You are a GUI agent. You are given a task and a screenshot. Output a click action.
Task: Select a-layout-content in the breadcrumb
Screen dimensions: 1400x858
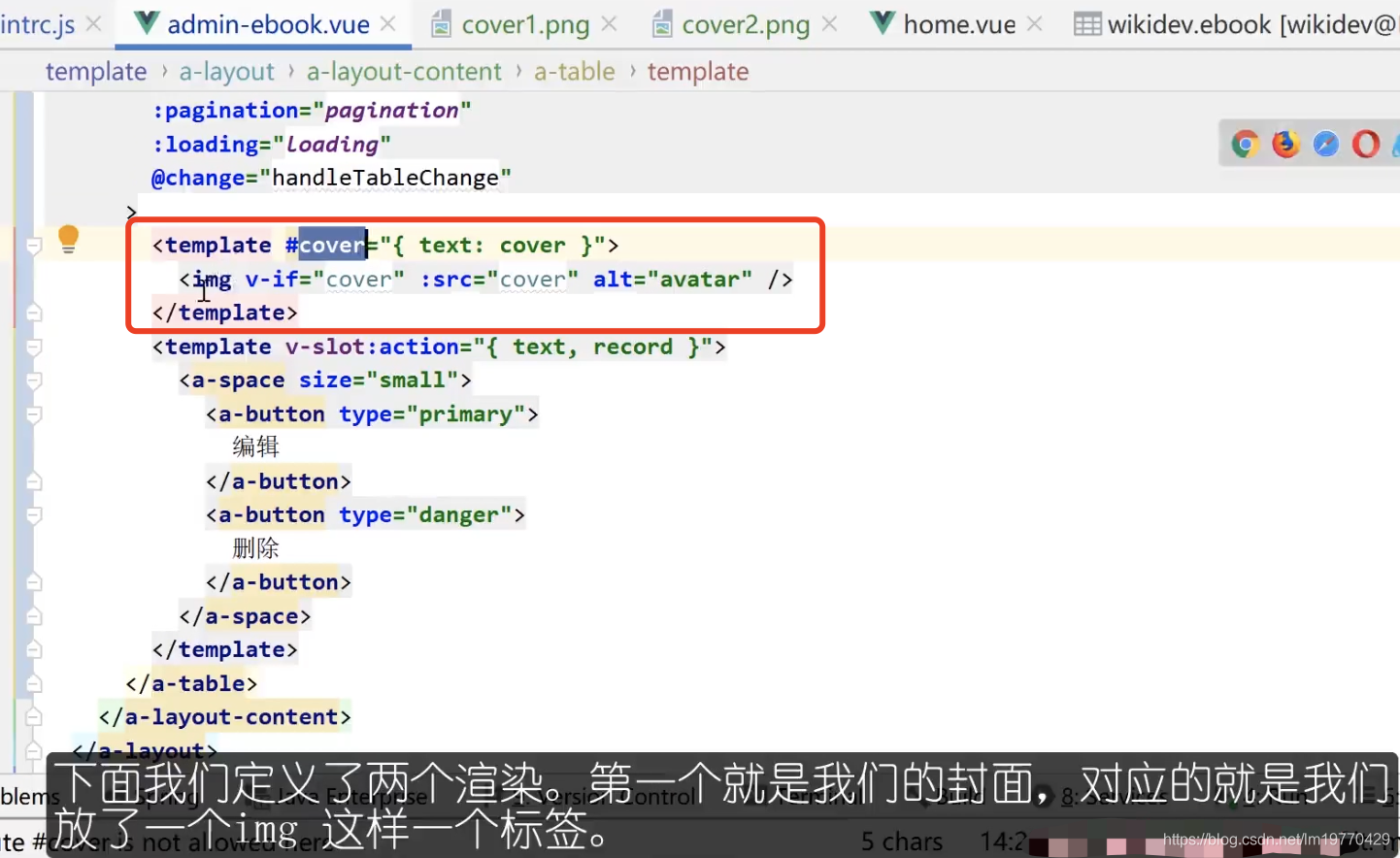404,72
